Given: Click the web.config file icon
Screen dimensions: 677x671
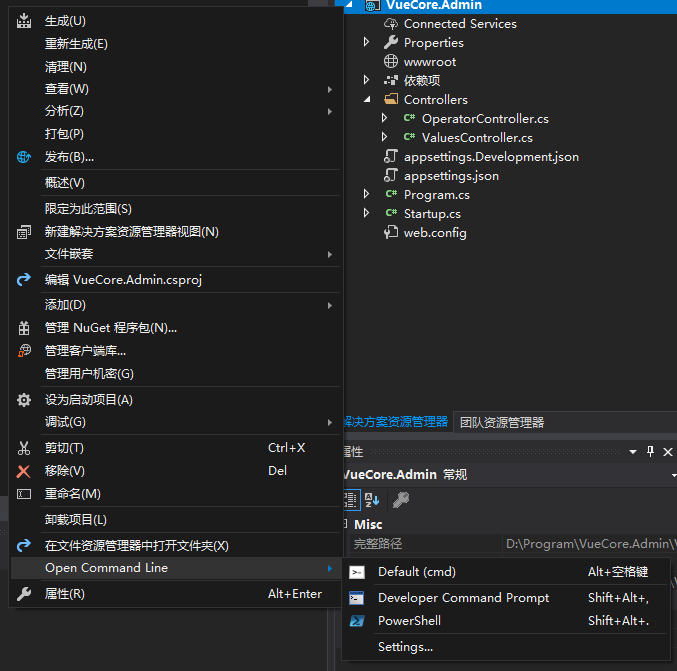Looking at the screenshot, I should (x=391, y=232).
